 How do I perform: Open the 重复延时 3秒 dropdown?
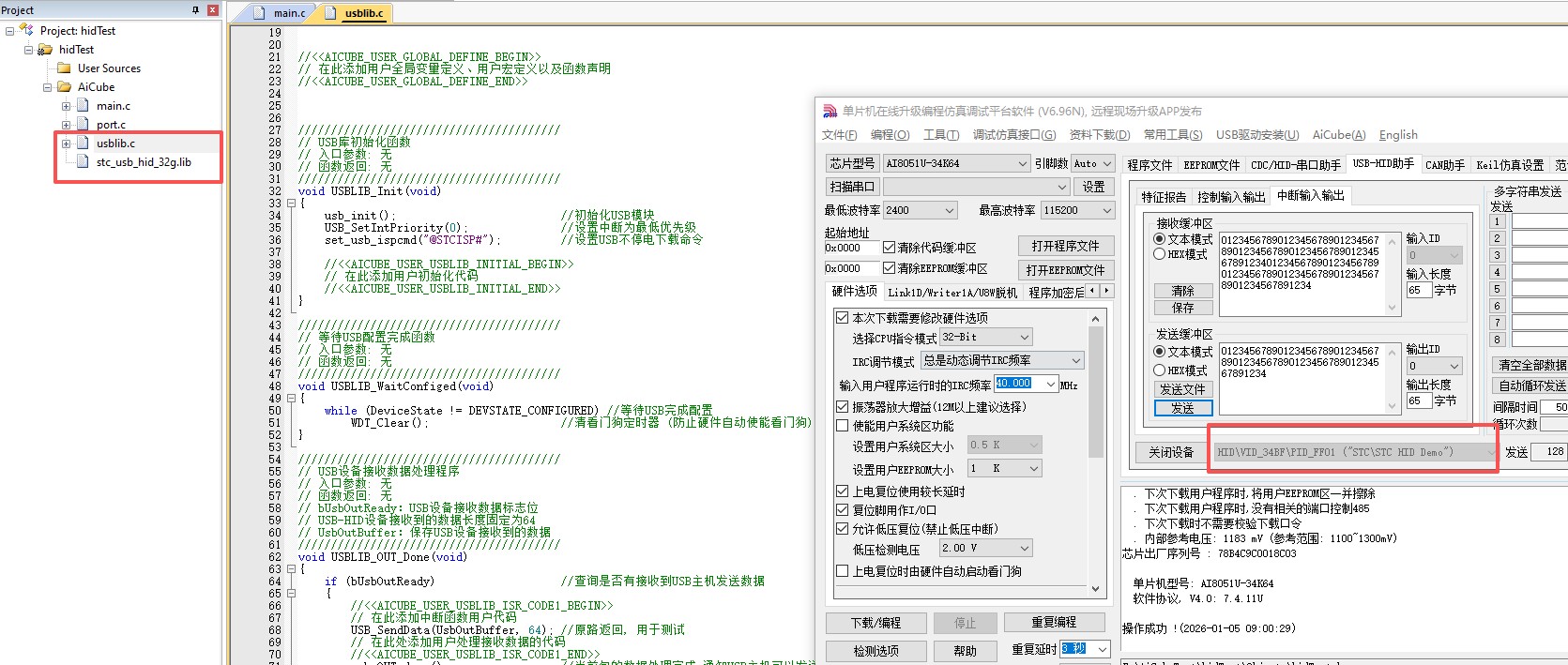(1086, 649)
